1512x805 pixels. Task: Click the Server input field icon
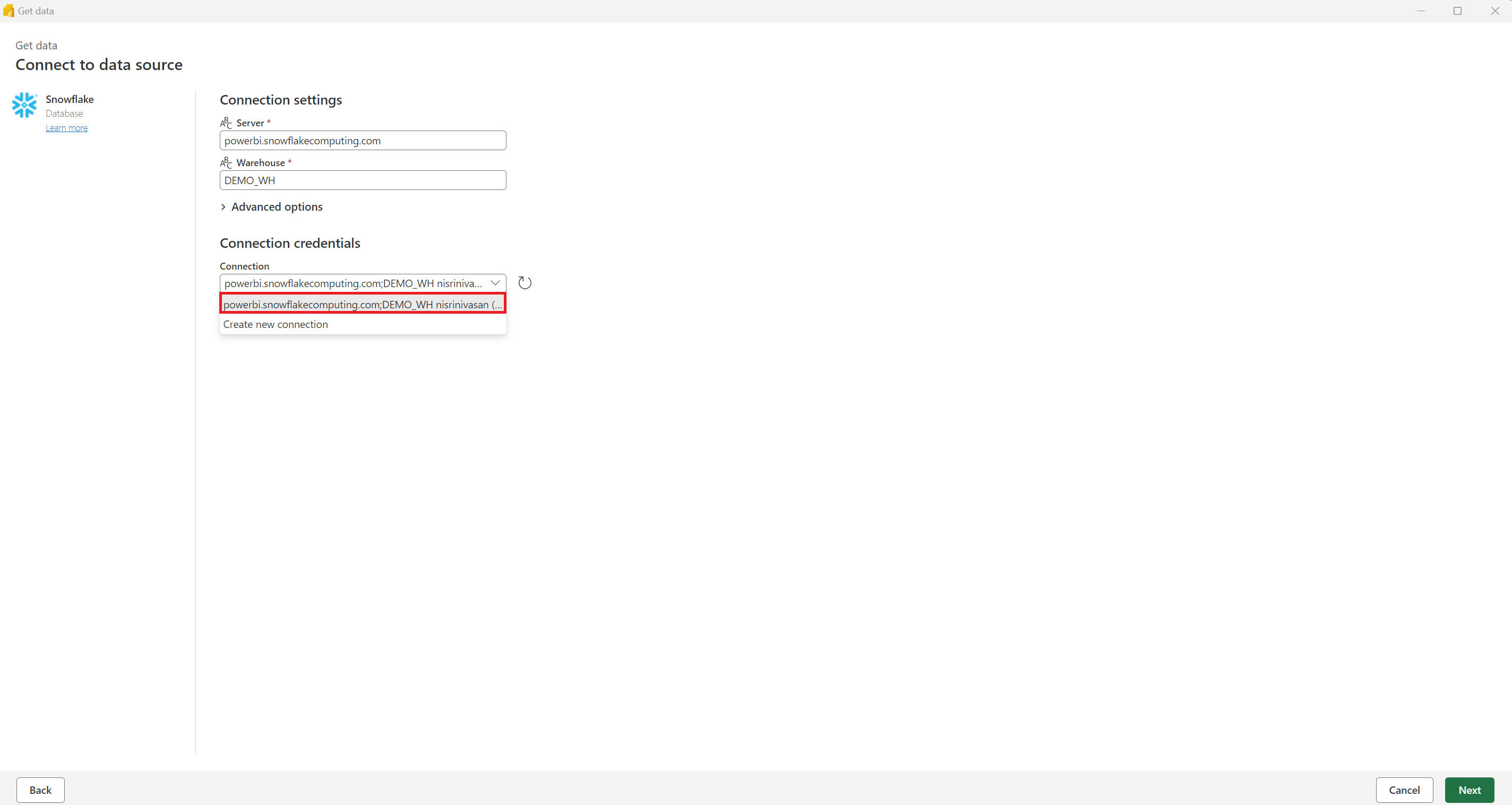coord(225,122)
